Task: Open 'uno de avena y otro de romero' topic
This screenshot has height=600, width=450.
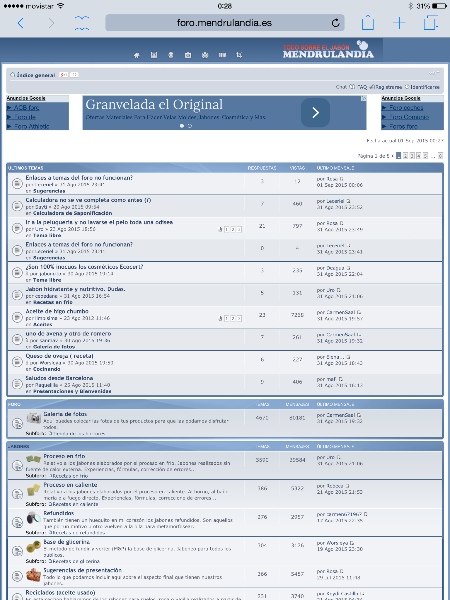Action: (68, 334)
